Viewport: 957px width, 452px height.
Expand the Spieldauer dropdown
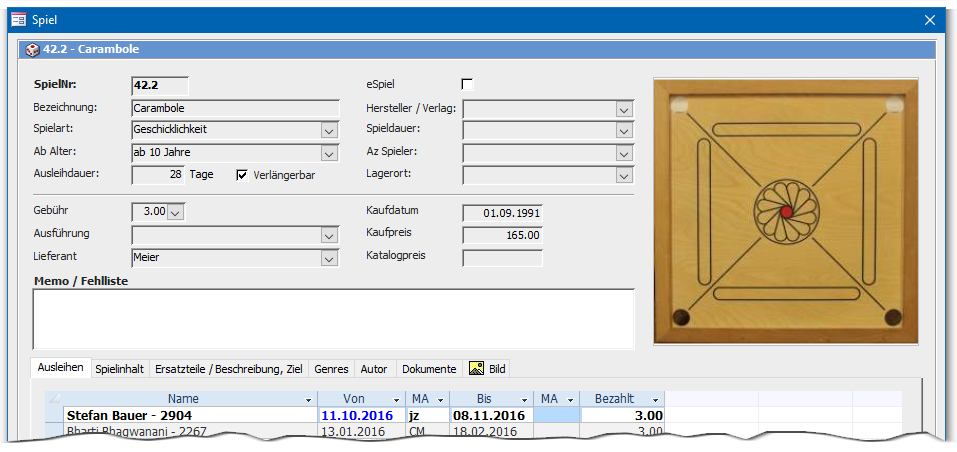(623, 131)
